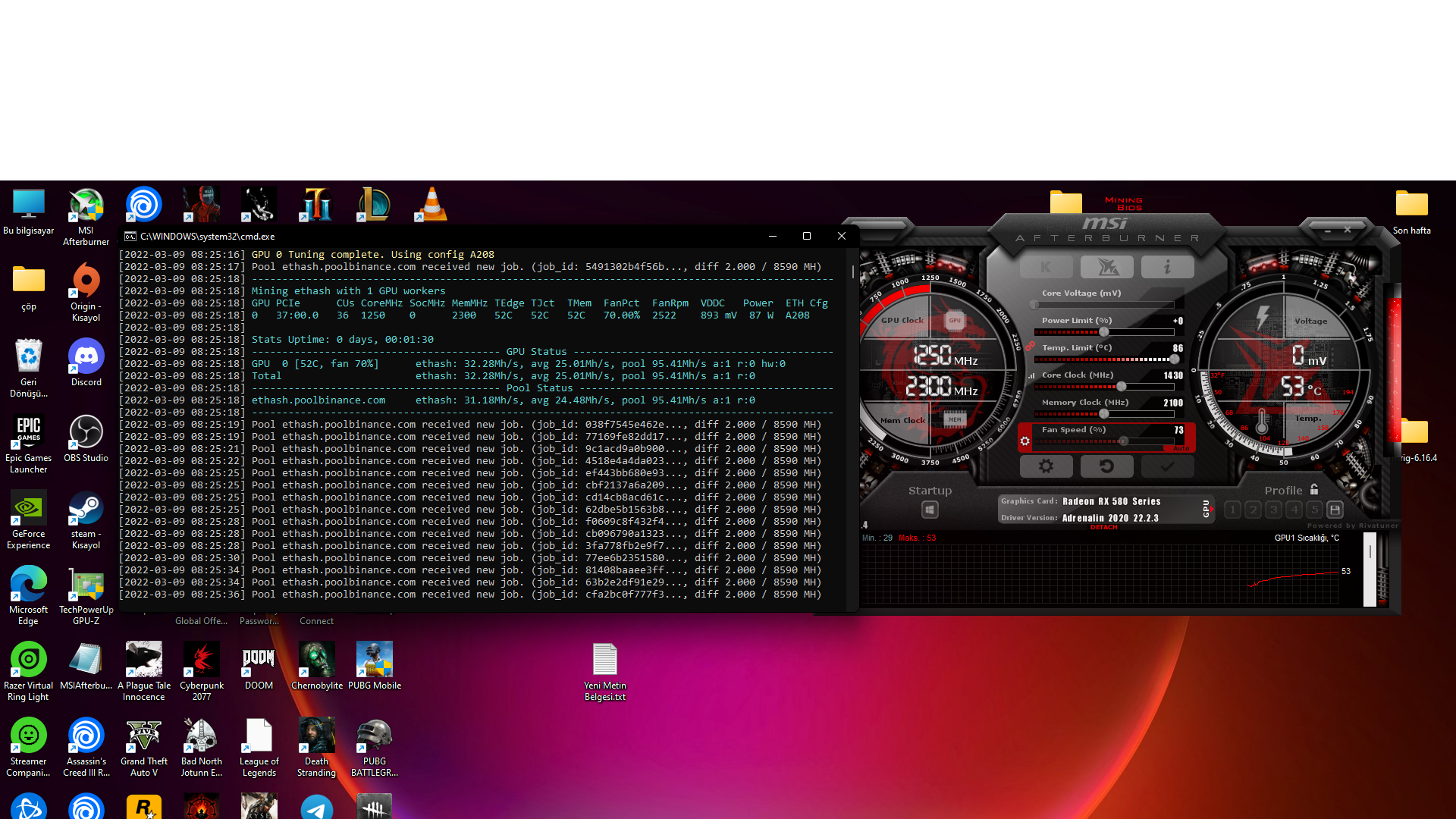The image size is (1456, 819).
Task: Open Afterburner settings gear button
Action: 1046,466
